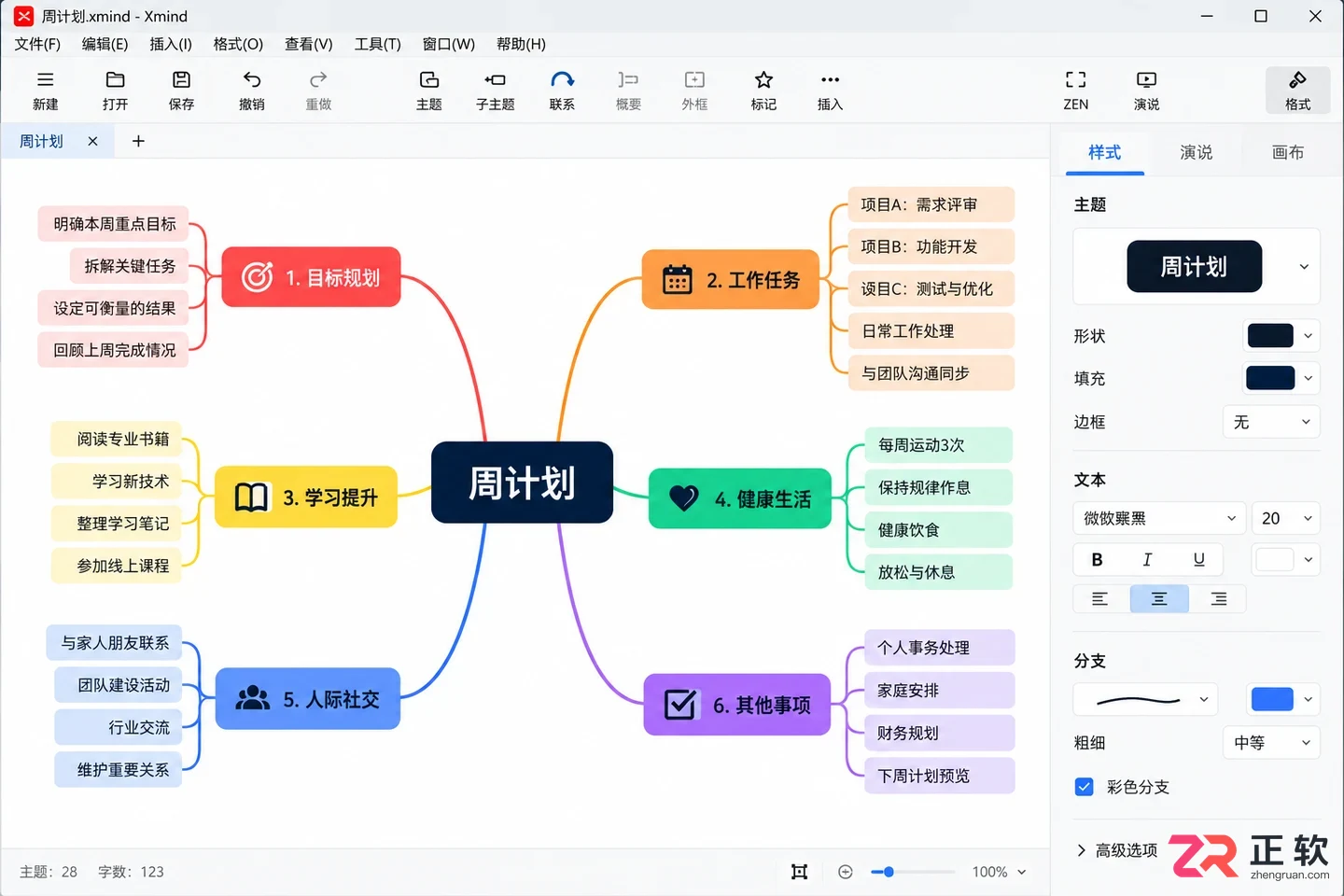Click the checkbox icon on 其他事项 node
1344x896 pixels.
coord(680,704)
